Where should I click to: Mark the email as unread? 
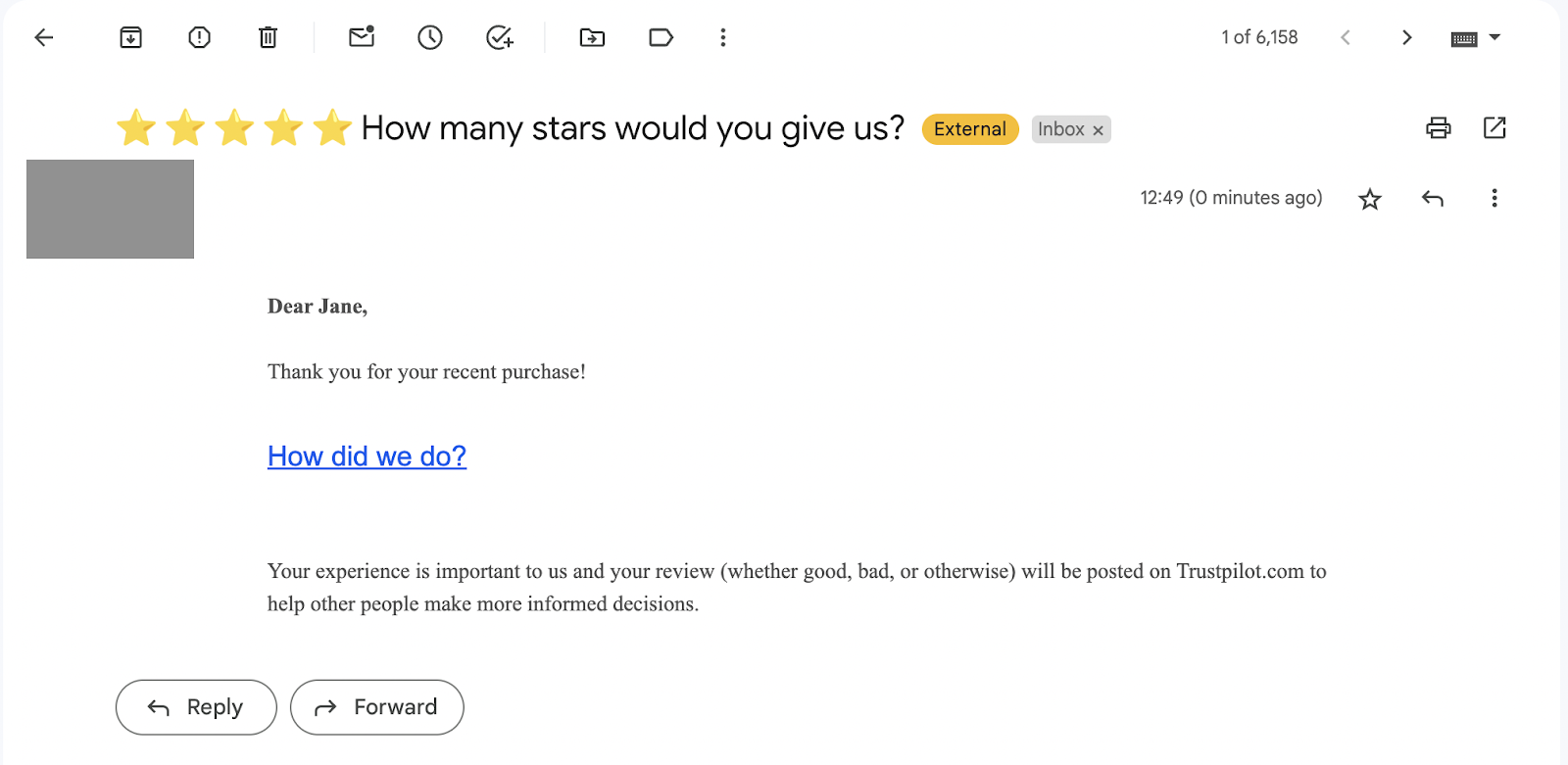click(361, 37)
